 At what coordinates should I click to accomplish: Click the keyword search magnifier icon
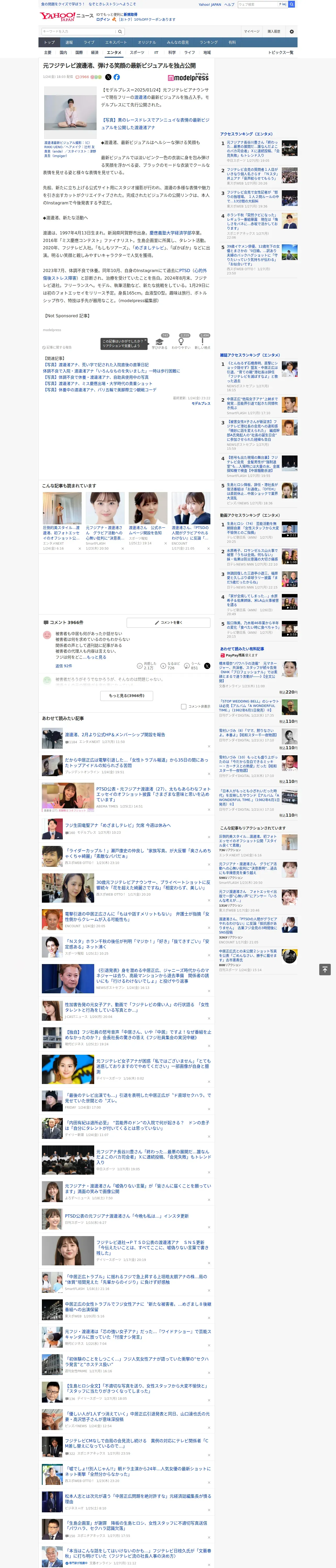pos(120,31)
